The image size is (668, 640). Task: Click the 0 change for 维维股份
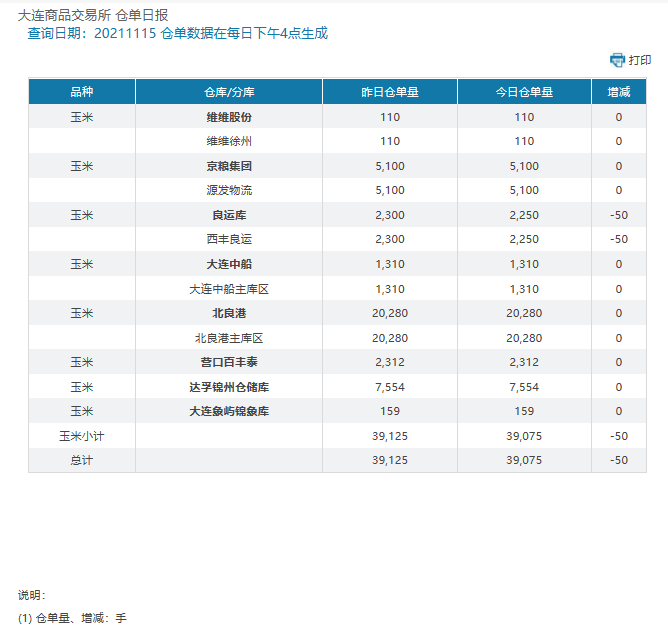(x=619, y=117)
